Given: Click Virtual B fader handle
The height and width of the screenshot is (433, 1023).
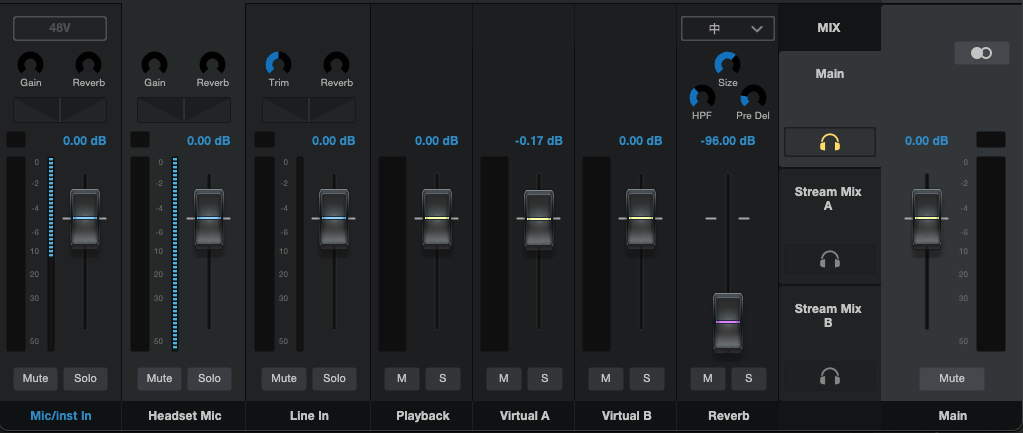Looking at the screenshot, I should (x=641, y=218).
